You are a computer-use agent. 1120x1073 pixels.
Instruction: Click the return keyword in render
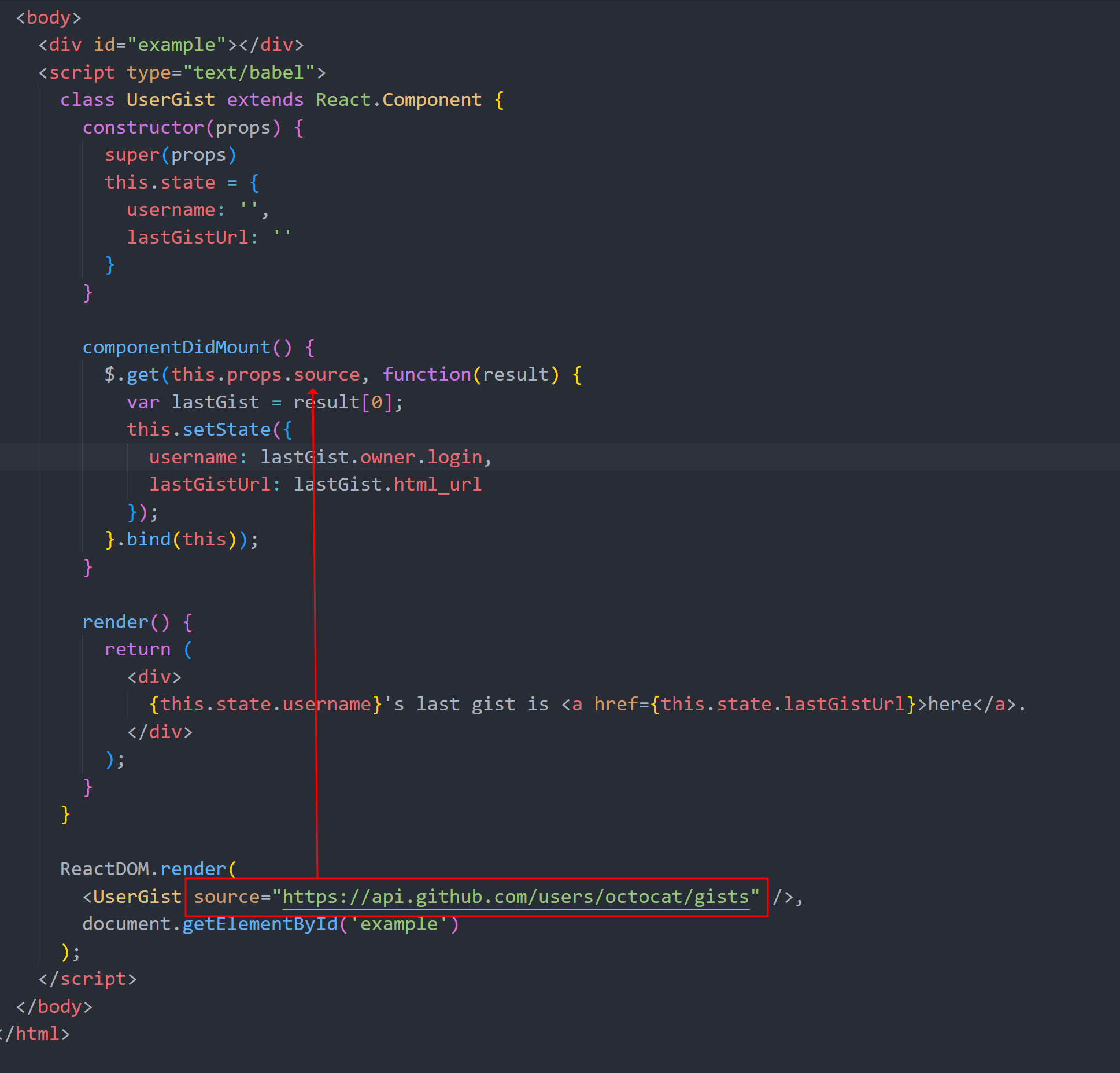(138, 649)
